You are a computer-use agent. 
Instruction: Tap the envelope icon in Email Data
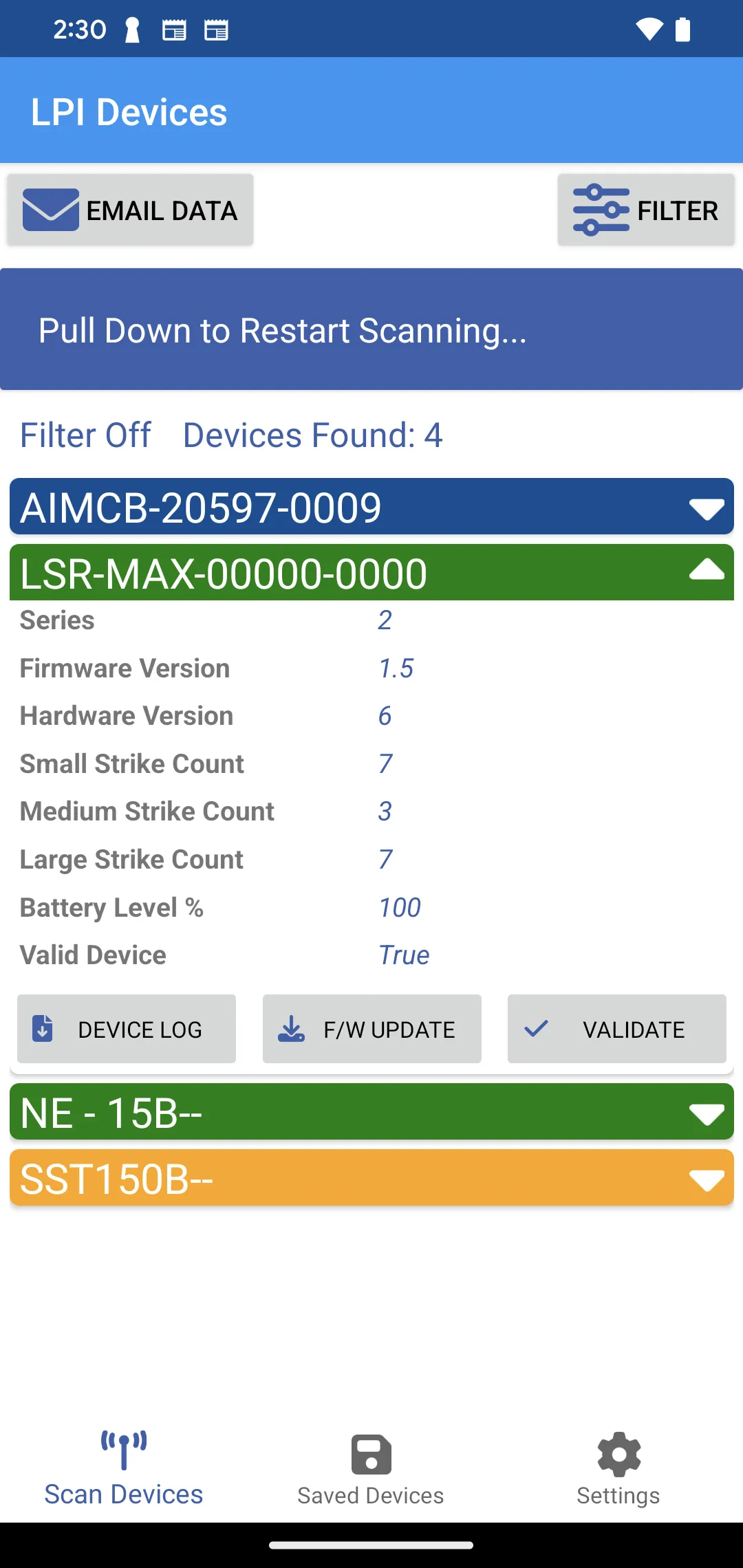51,210
